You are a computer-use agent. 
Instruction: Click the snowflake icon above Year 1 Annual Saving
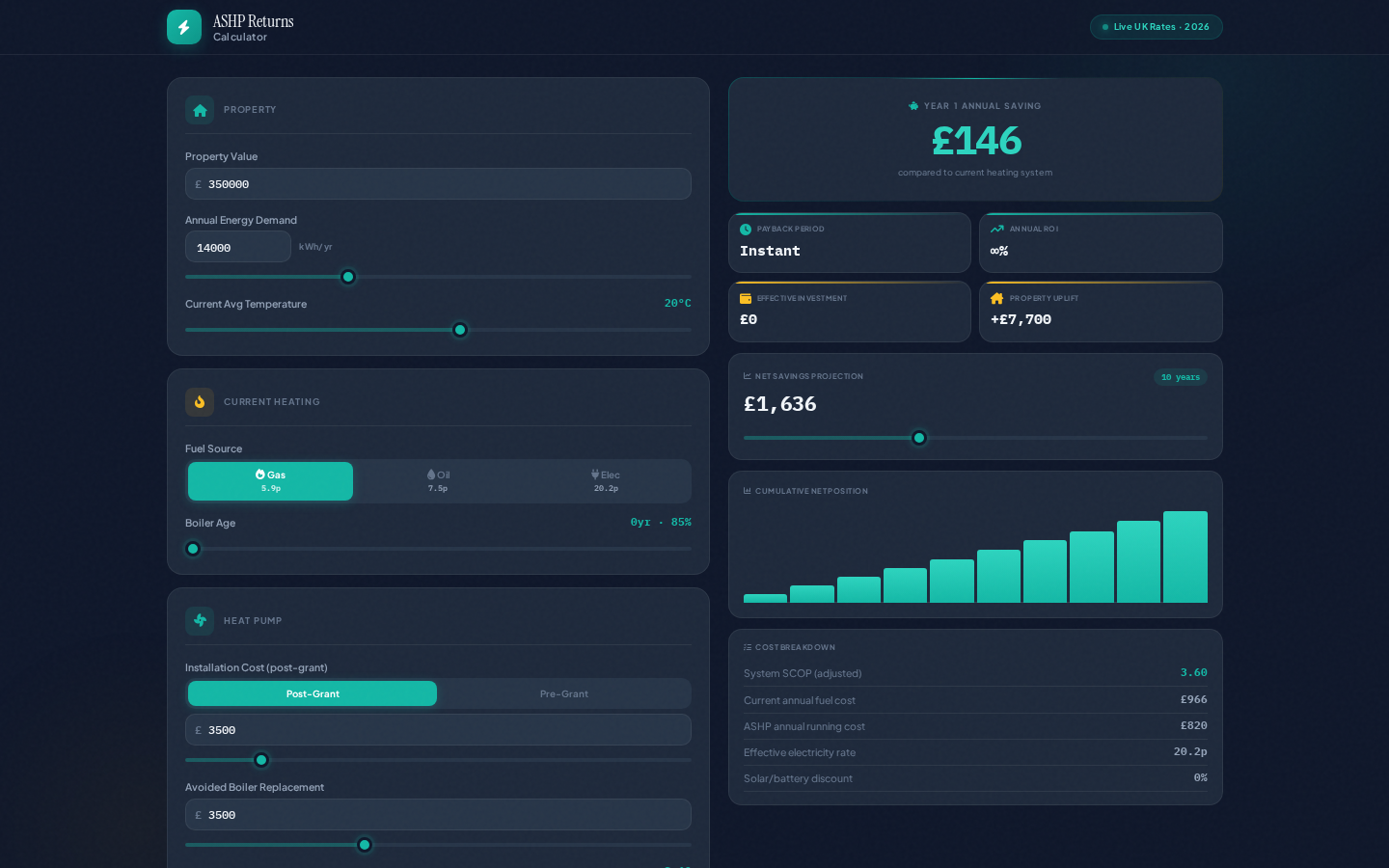[913, 106]
